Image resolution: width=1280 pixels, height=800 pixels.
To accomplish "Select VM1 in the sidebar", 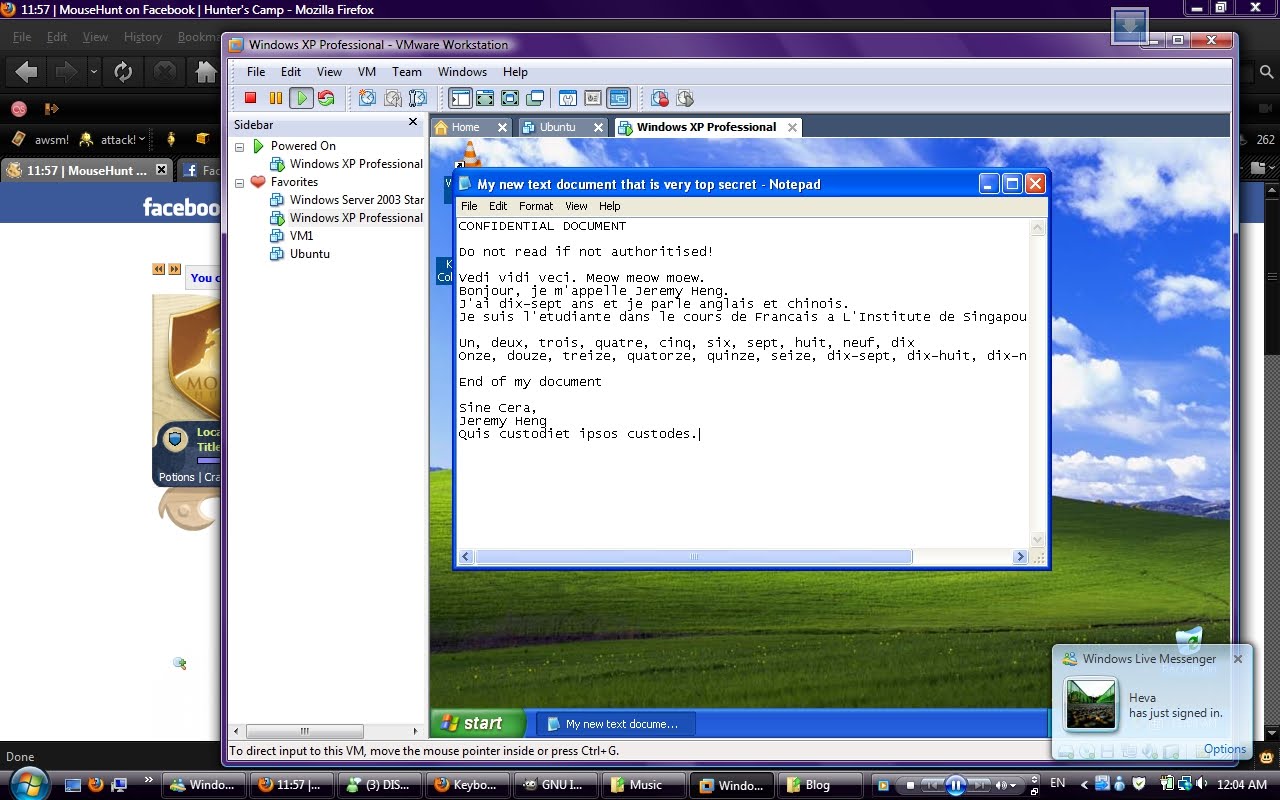I will tap(301, 236).
